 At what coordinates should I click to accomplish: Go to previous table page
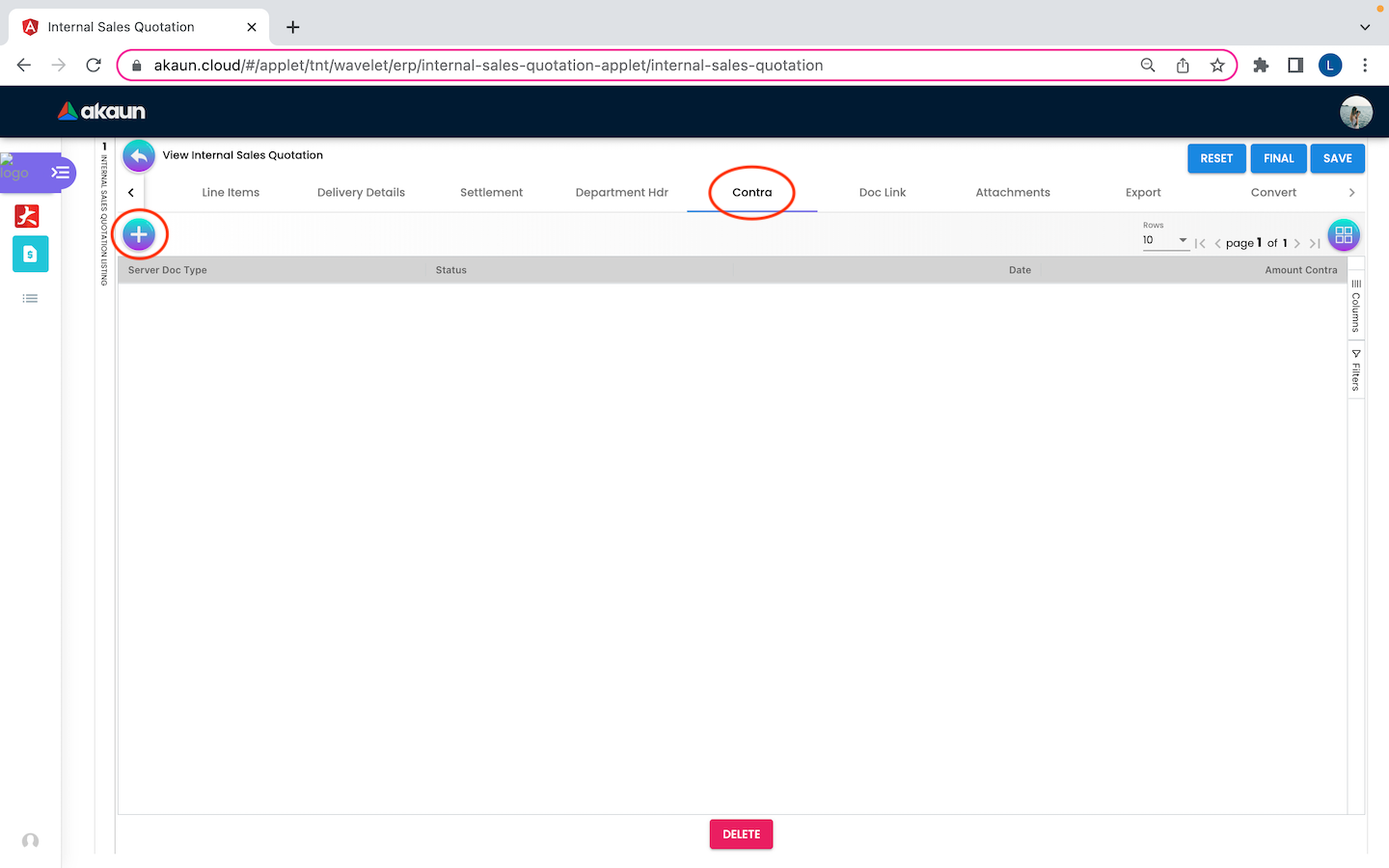tap(1217, 243)
